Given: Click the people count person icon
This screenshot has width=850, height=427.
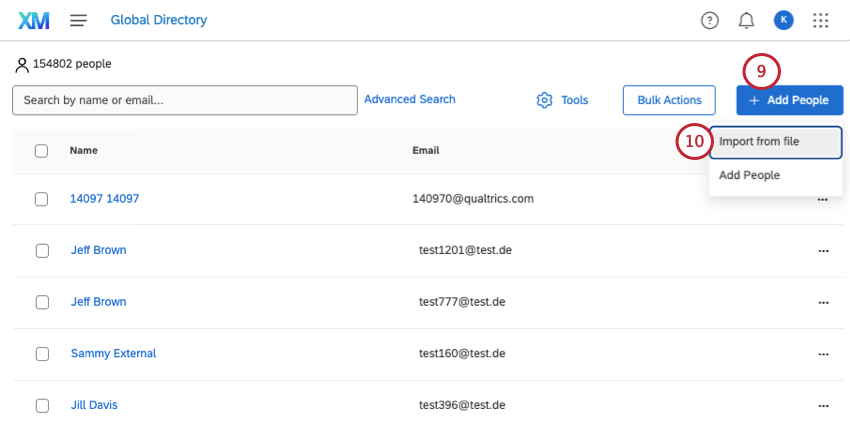Looking at the screenshot, I should point(22,65).
